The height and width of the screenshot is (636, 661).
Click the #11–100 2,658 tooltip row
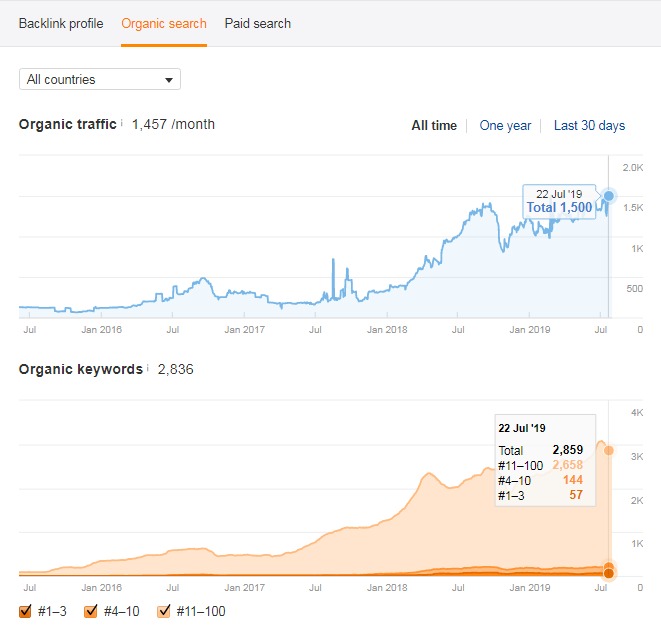pos(541,465)
